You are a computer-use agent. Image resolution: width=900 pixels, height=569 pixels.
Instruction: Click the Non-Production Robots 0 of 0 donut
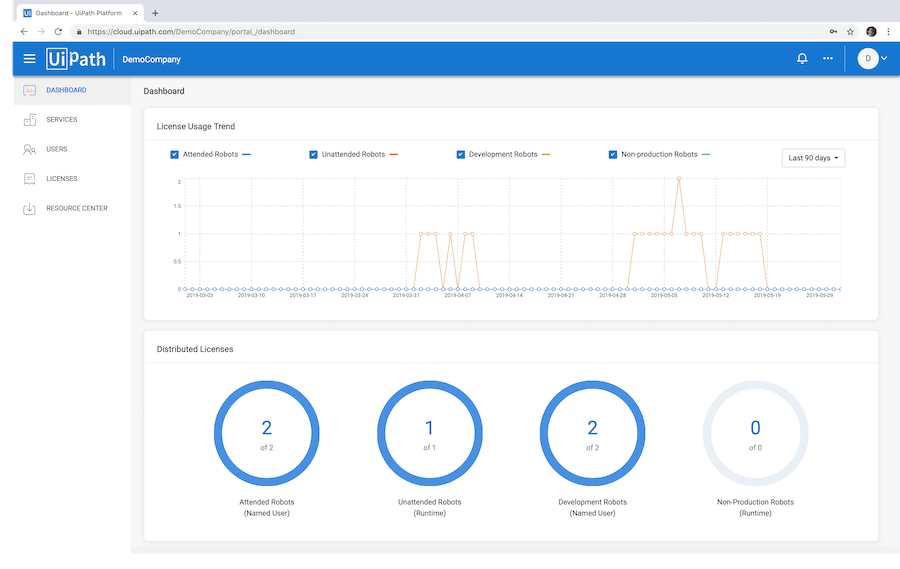(x=755, y=433)
